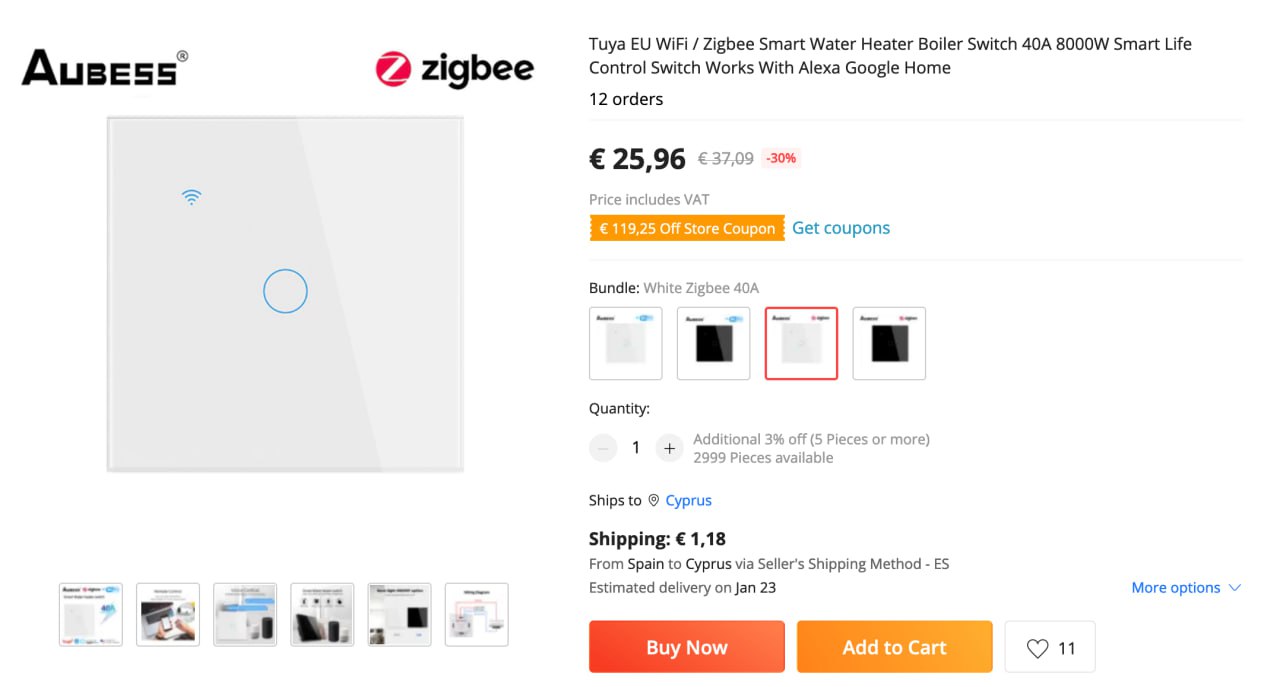Screen dimensions: 1280x687
Task: Click the Get coupons link
Action: tap(840, 228)
